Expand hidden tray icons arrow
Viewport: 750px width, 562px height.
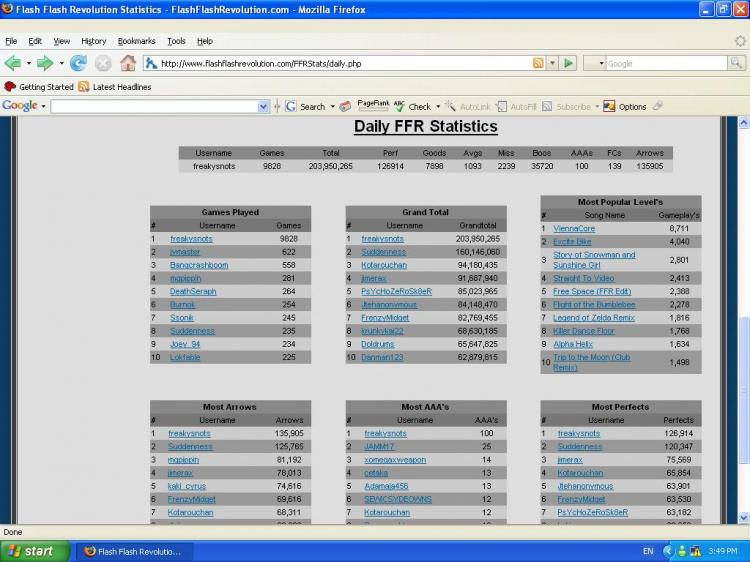point(668,551)
